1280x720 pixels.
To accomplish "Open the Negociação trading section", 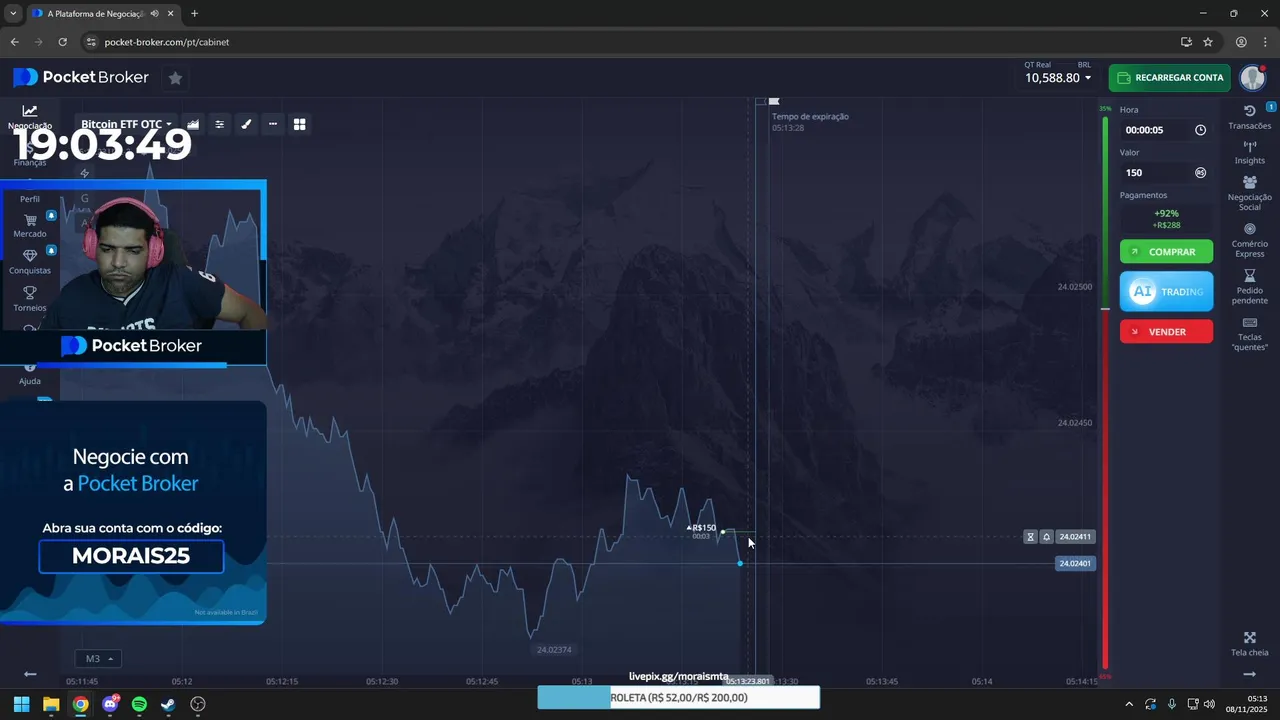I will pyautogui.click(x=30, y=117).
